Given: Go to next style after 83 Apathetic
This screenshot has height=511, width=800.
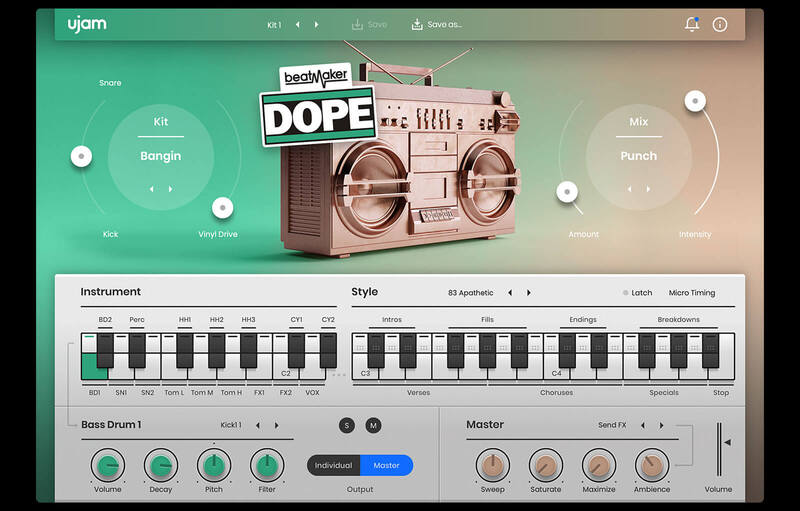Looking at the screenshot, I should coord(529,293).
